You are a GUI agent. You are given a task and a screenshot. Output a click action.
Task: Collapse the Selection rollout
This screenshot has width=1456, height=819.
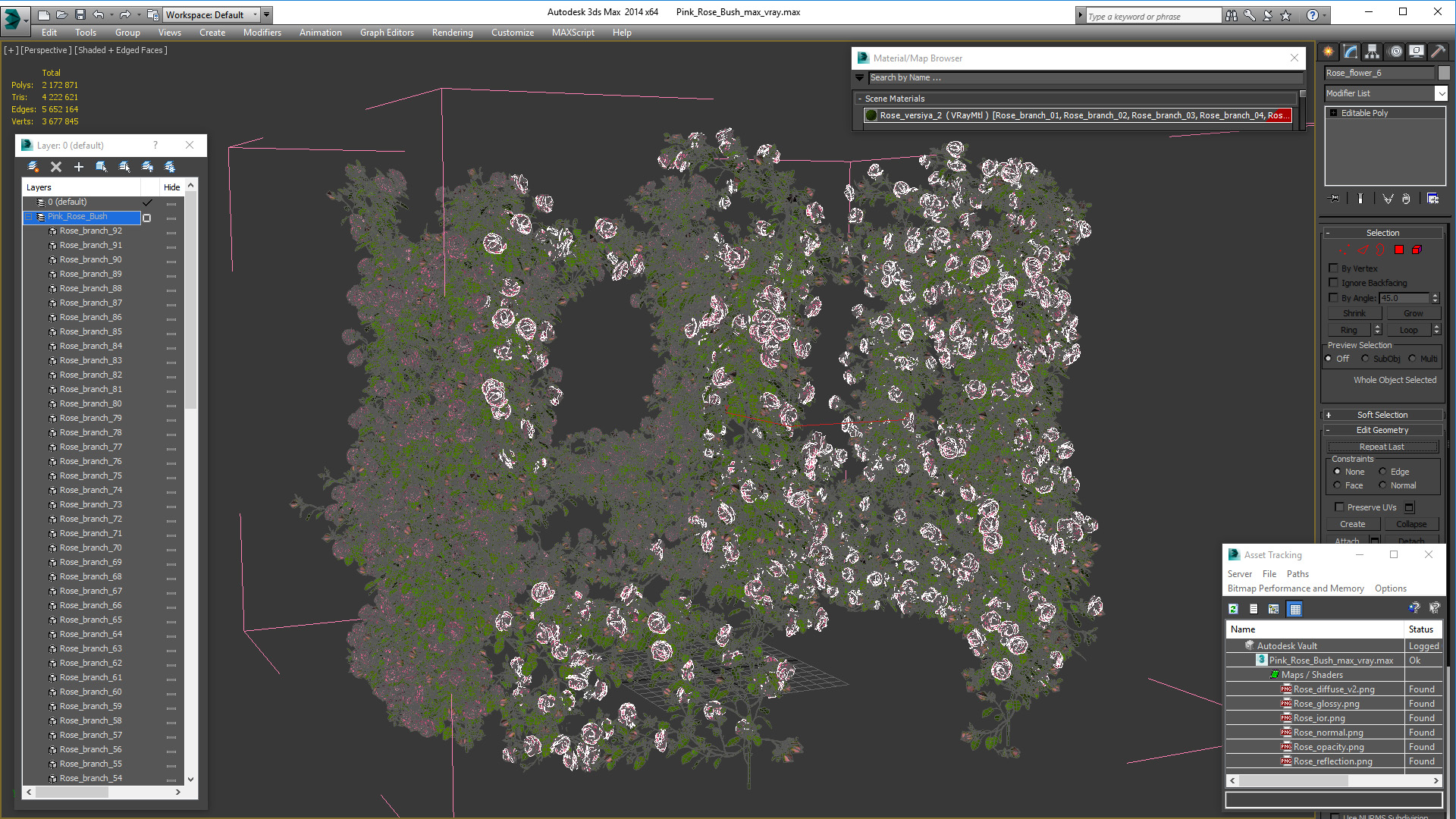pyautogui.click(x=1383, y=233)
